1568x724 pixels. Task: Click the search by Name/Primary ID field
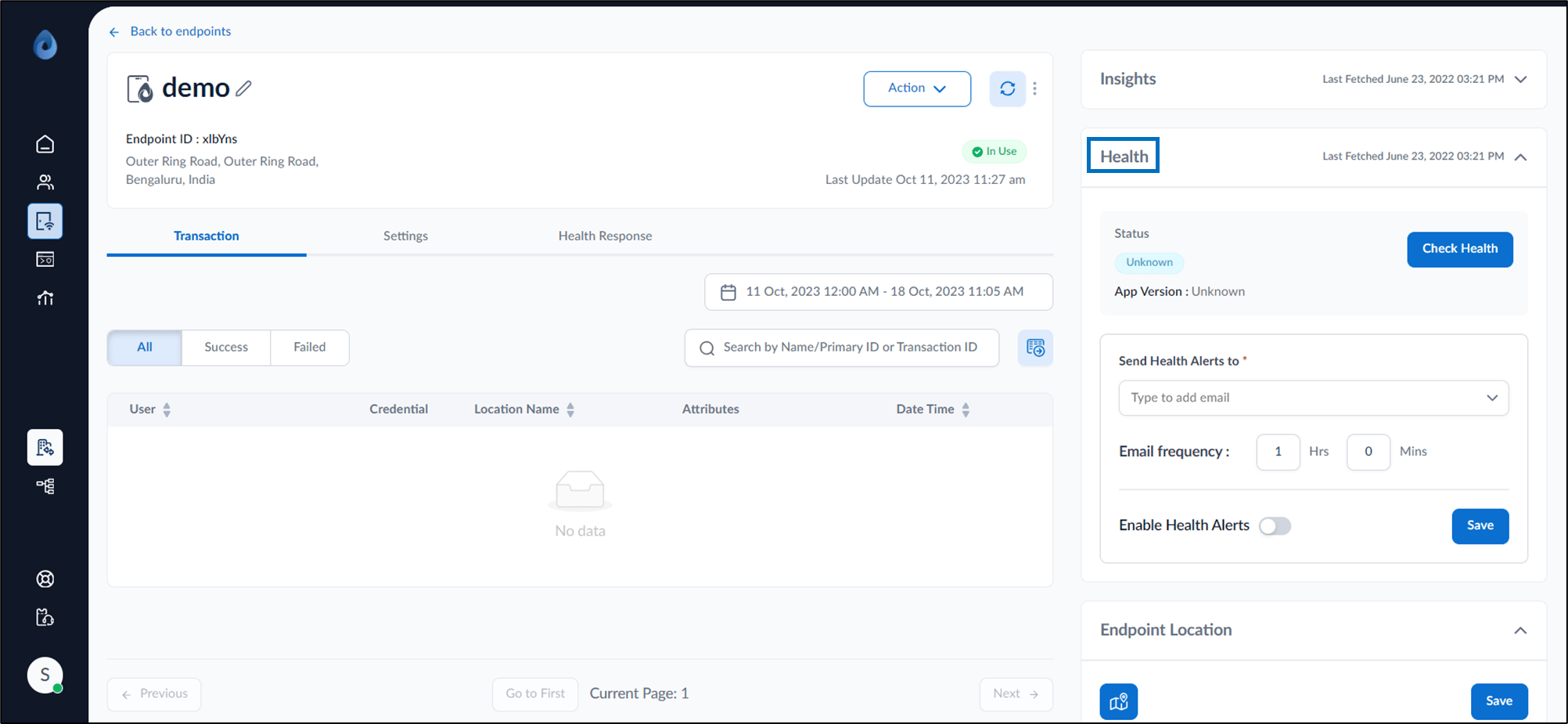tap(842, 348)
